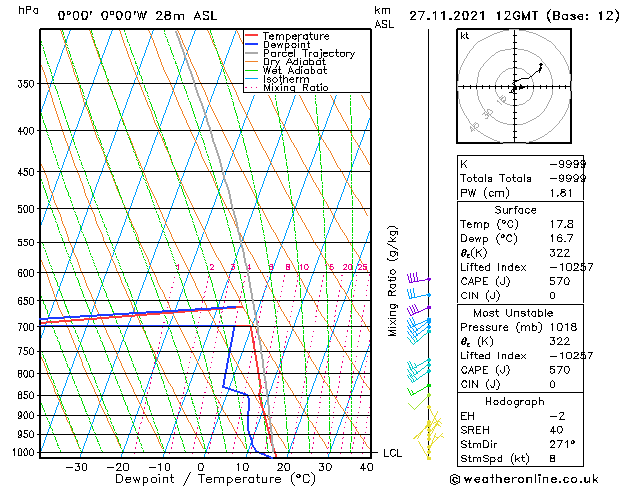629x486 pixels.
Task: Click the 1000 hPa pressure label
Action: pyautogui.click(x=24, y=452)
